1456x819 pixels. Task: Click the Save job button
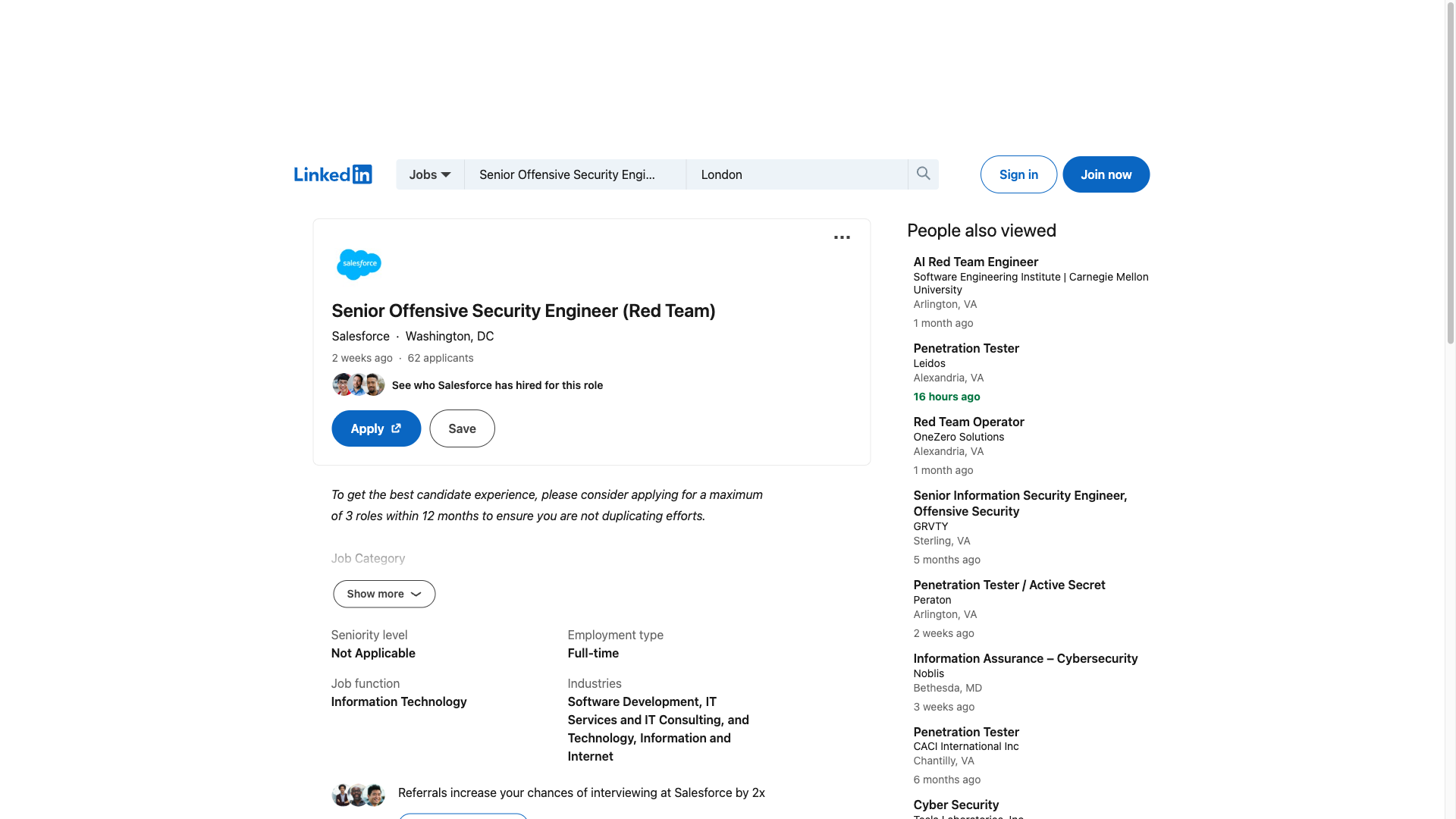[x=462, y=428]
